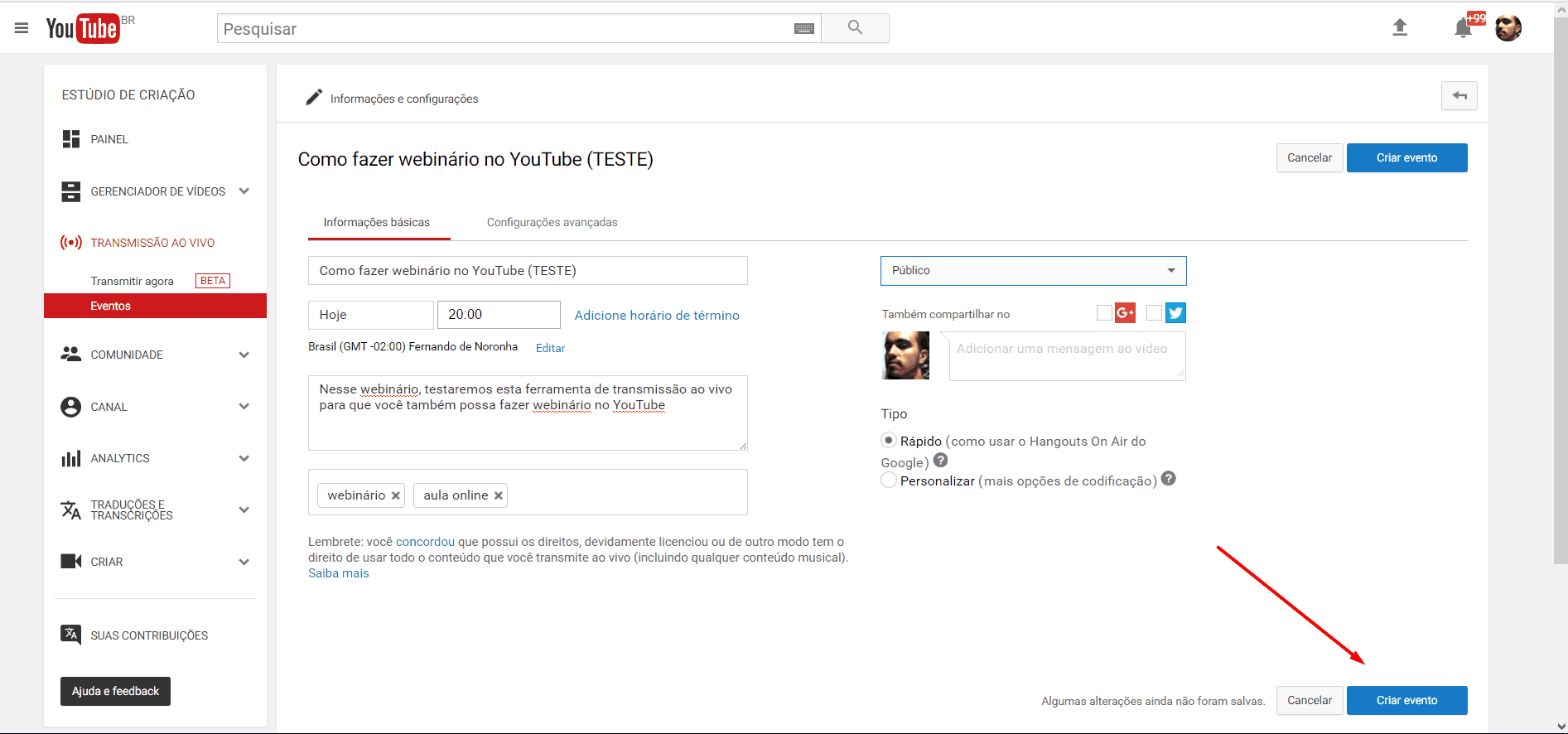Click the upload arrow icon

coord(1400,27)
